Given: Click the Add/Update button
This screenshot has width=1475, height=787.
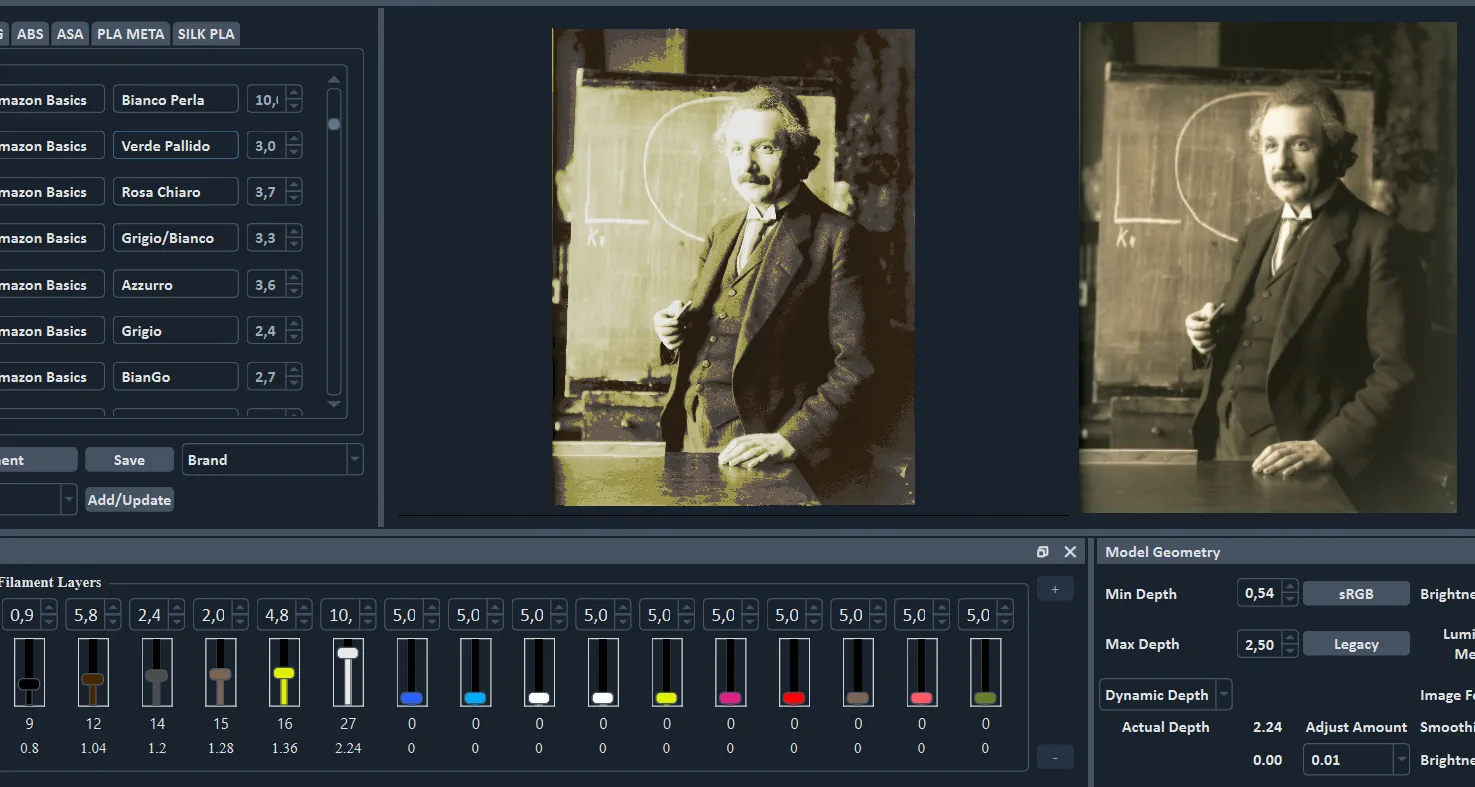Looking at the screenshot, I should tap(129, 500).
